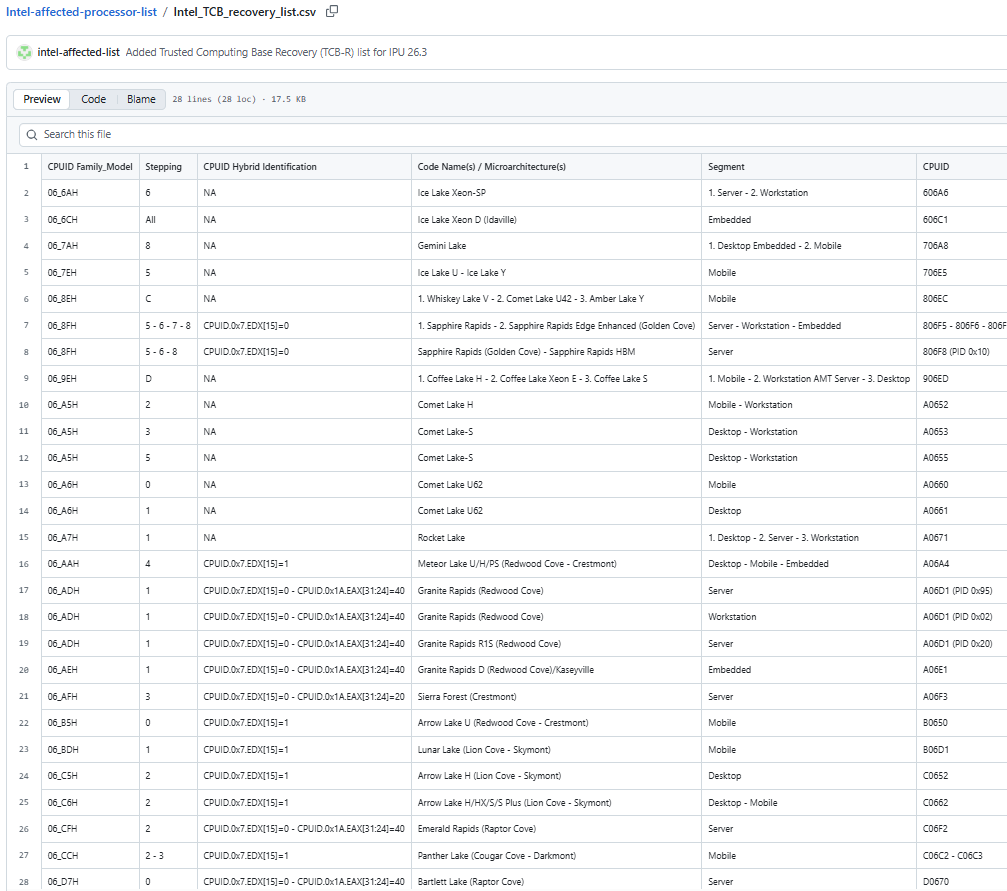Copy the file path using the copy icon
This screenshot has width=1007, height=891.
point(332,12)
